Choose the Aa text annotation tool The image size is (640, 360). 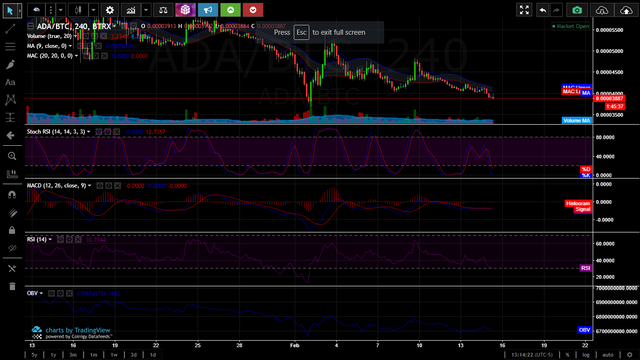coord(11,82)
